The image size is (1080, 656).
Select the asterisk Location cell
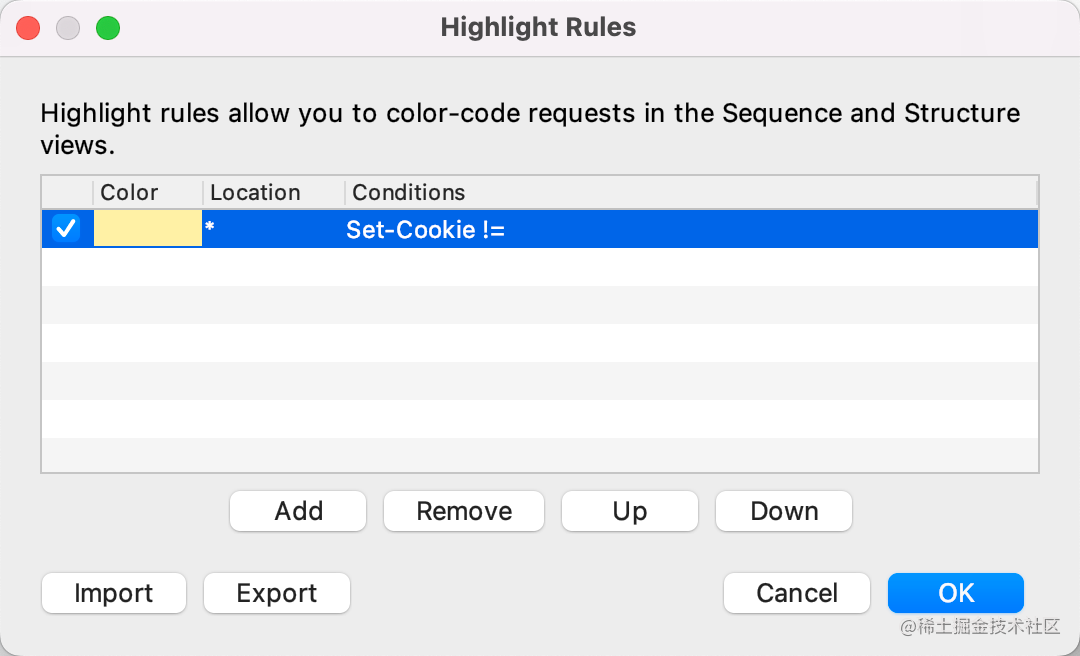[x=270, y=229]
